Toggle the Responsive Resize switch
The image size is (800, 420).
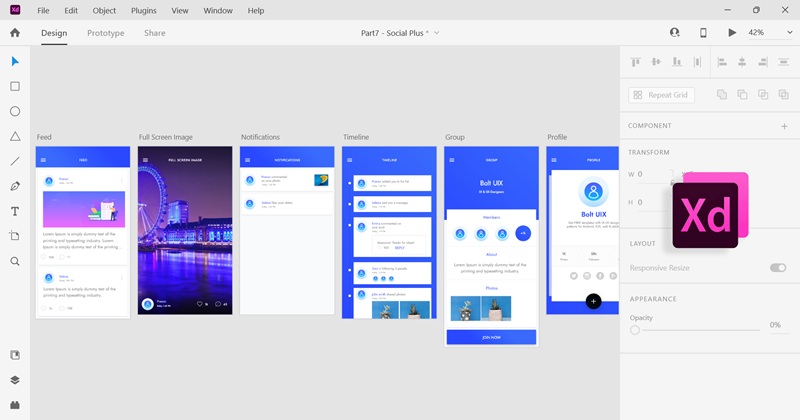[x=778, y=268]
